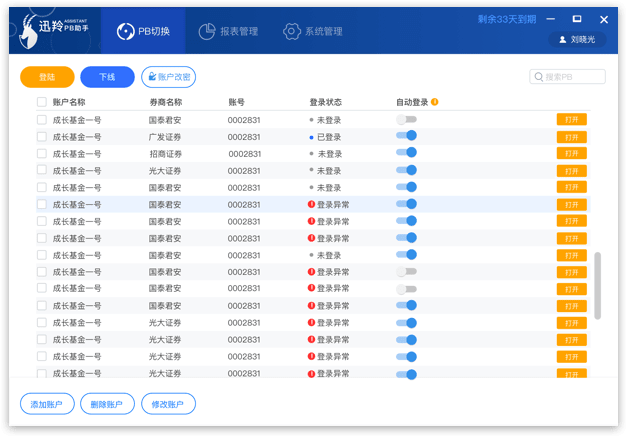
Task: Click 成长基金一号 in the 广发证券 row
Action: point(77,137)
